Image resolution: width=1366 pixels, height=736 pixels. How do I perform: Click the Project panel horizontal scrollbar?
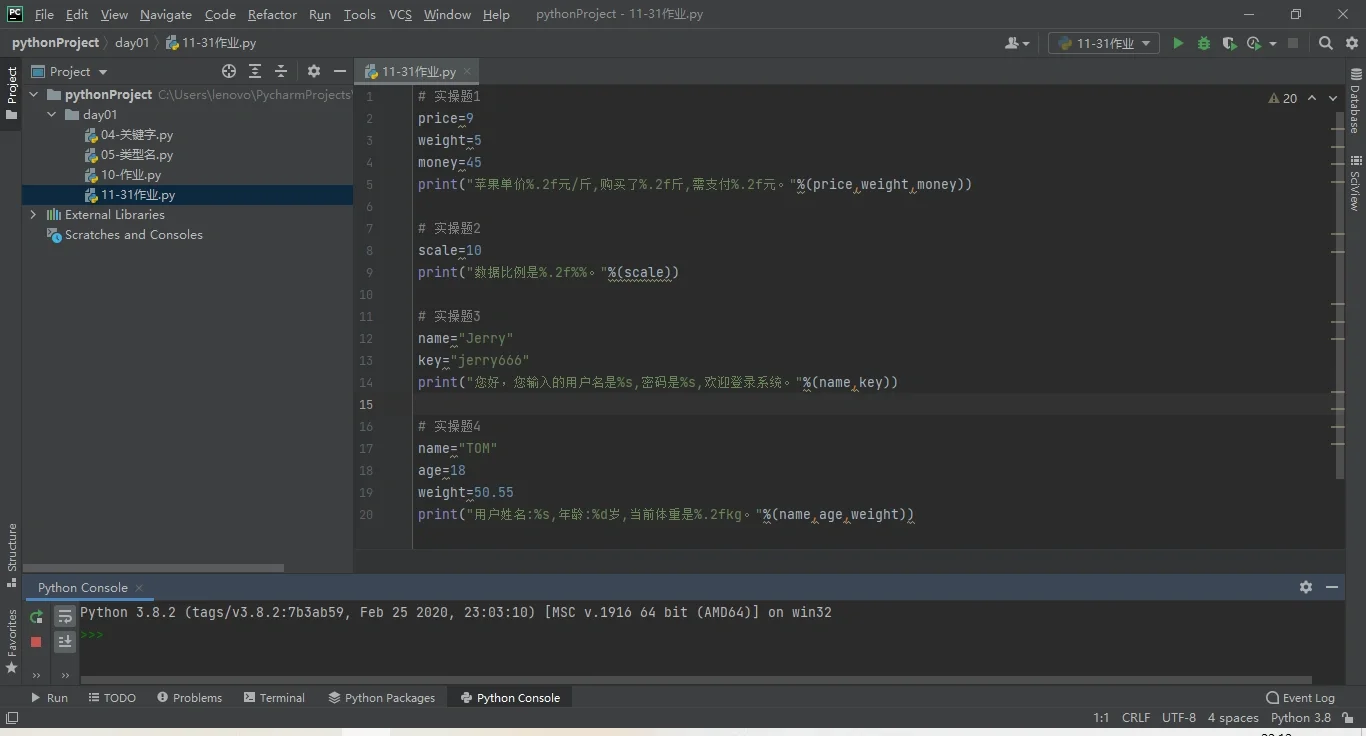point(154,567)
